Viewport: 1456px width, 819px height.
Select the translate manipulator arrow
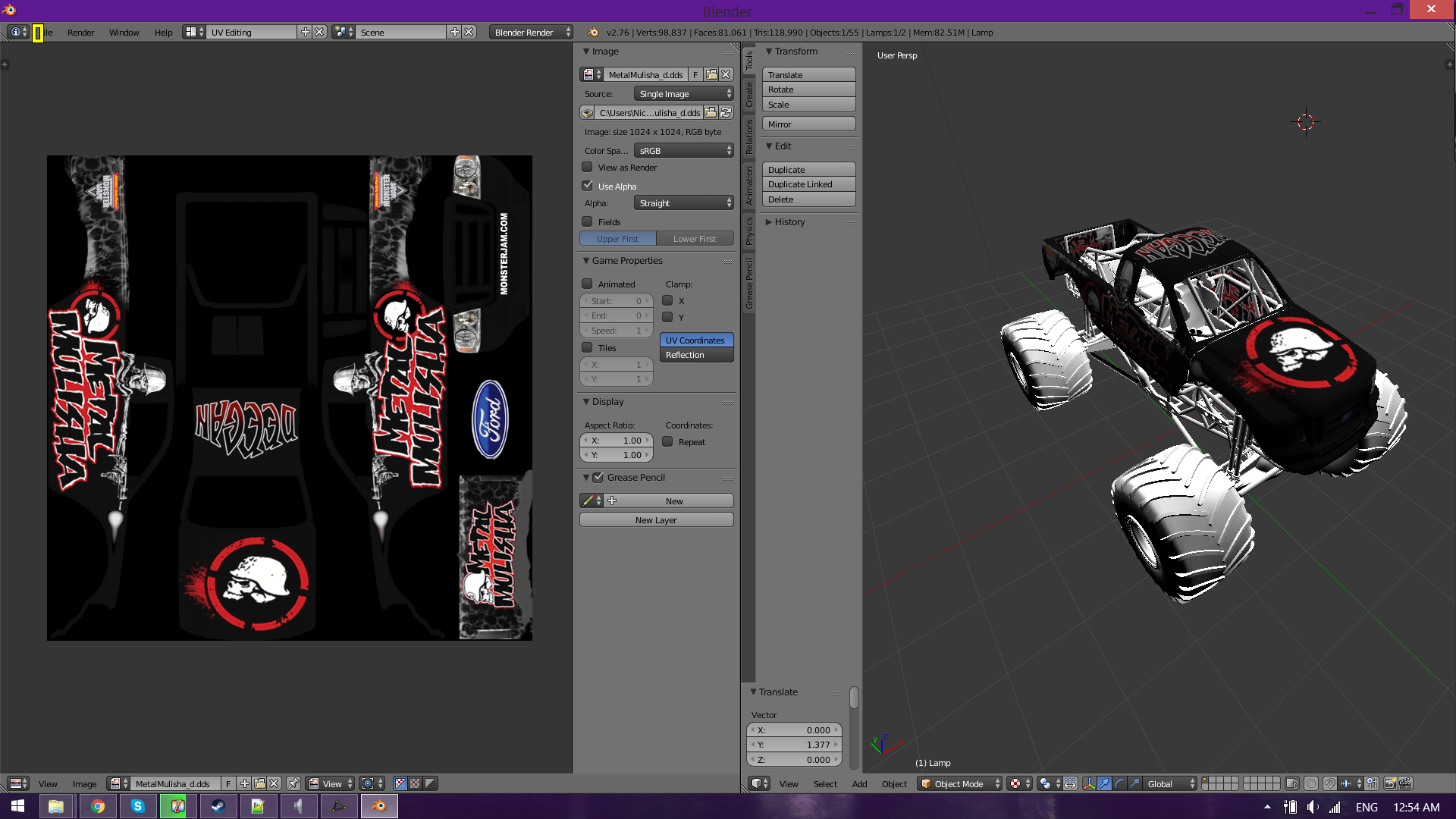coord(1104,783)
